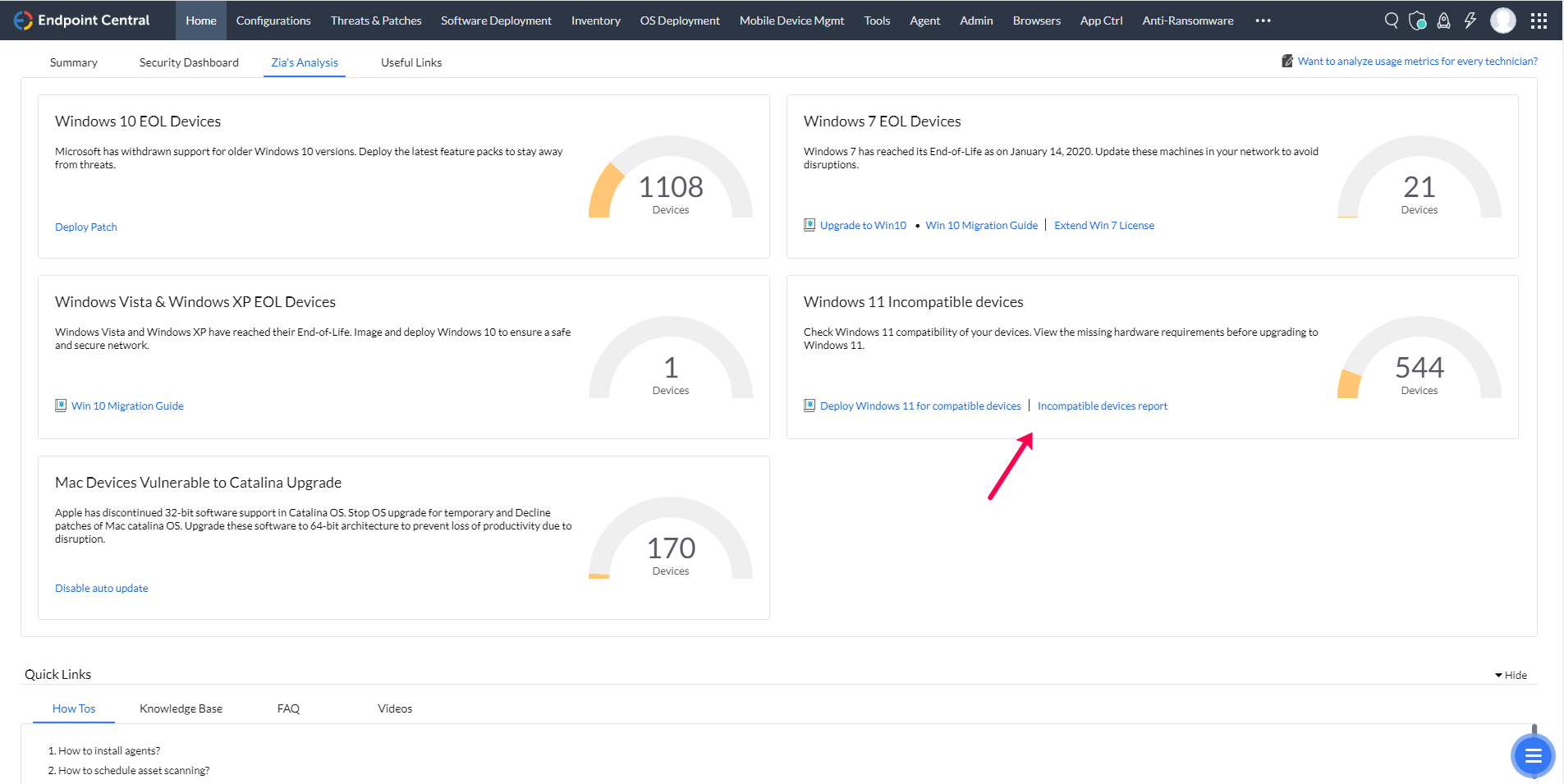Click the 170 devices count

coord(671,549)
